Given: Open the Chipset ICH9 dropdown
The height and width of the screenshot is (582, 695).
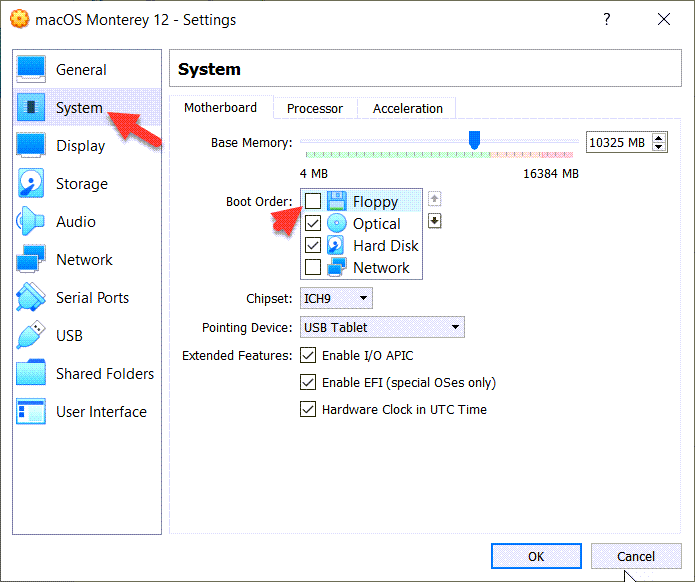Looking at the screenshot, I should click(336, 298).
